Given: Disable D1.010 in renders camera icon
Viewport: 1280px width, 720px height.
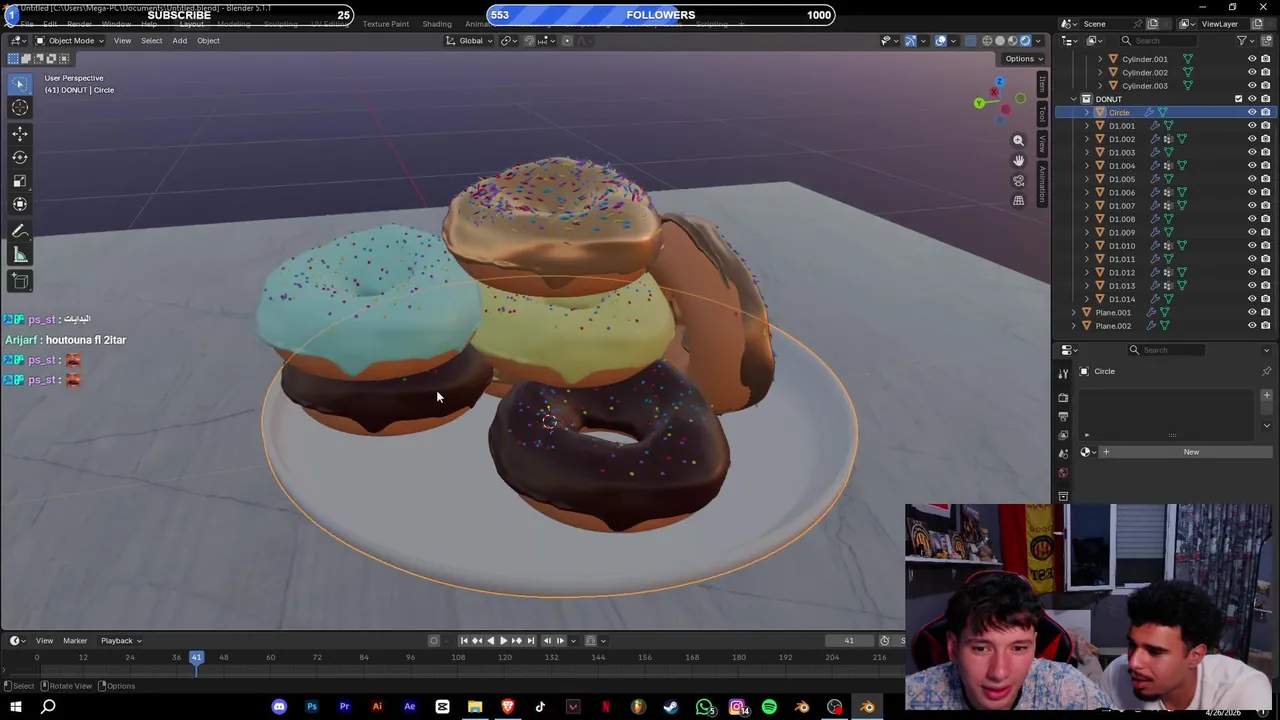Looking at the screenshot, I should point(1265,245).
